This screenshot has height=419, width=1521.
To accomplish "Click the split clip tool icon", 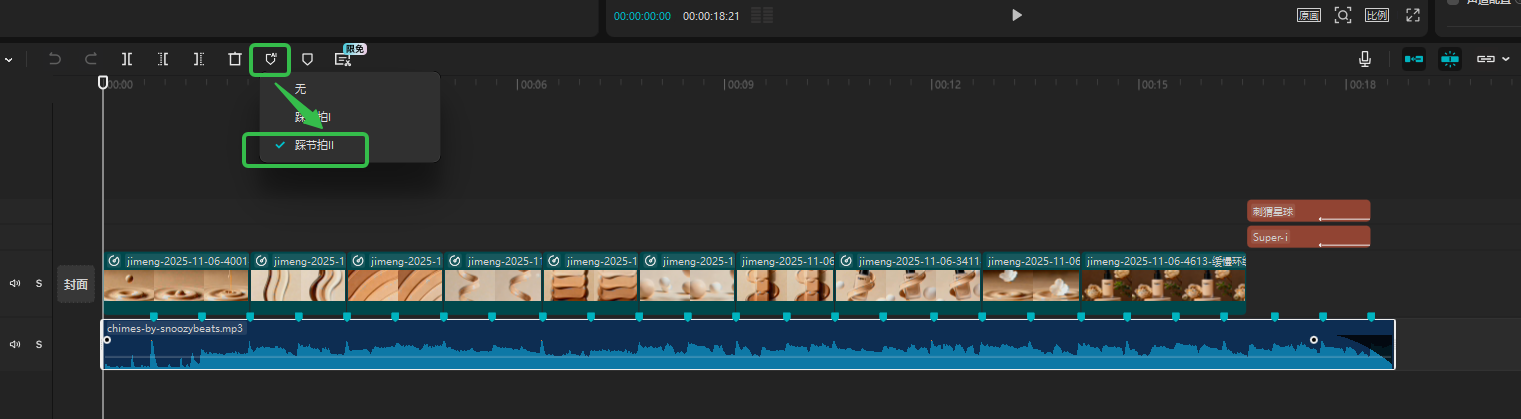I will 127,59.
